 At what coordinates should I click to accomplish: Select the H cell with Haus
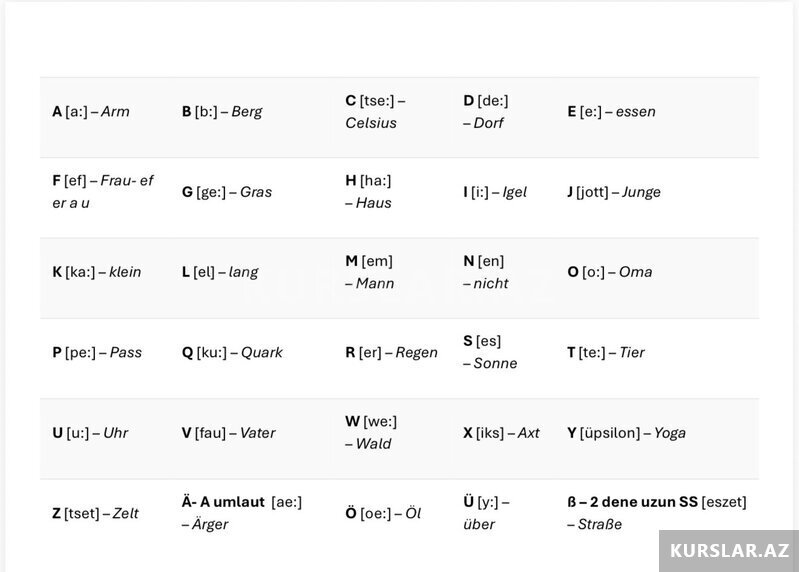click(369, 192)
